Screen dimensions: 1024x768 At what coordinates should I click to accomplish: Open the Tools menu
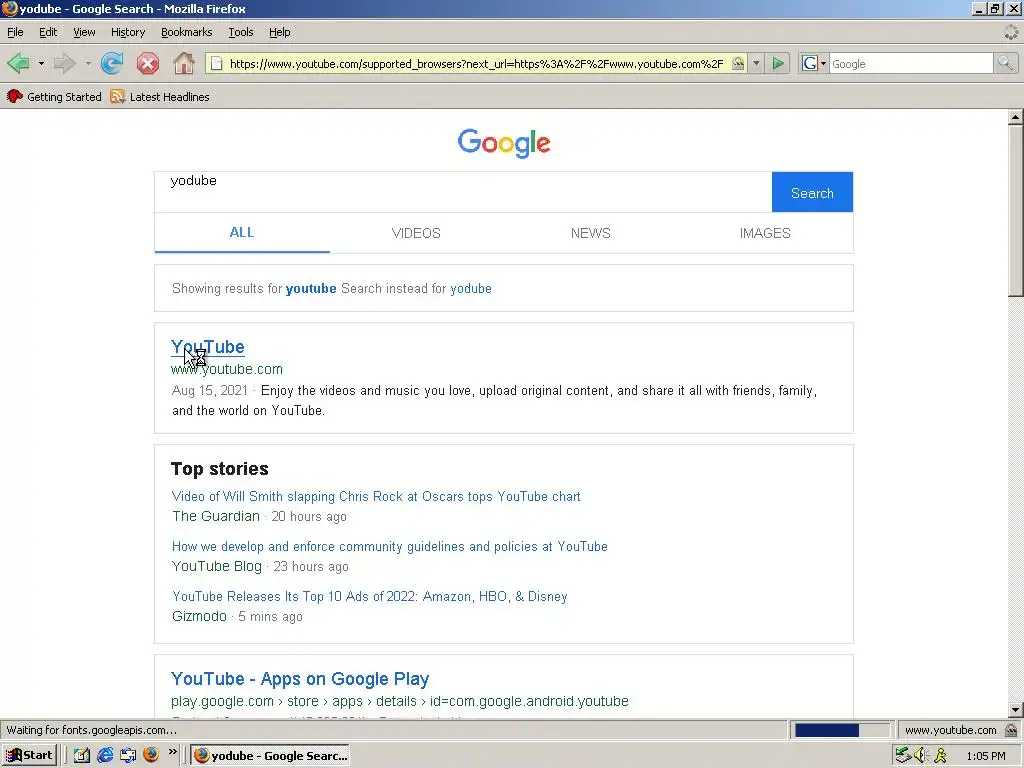240,32
